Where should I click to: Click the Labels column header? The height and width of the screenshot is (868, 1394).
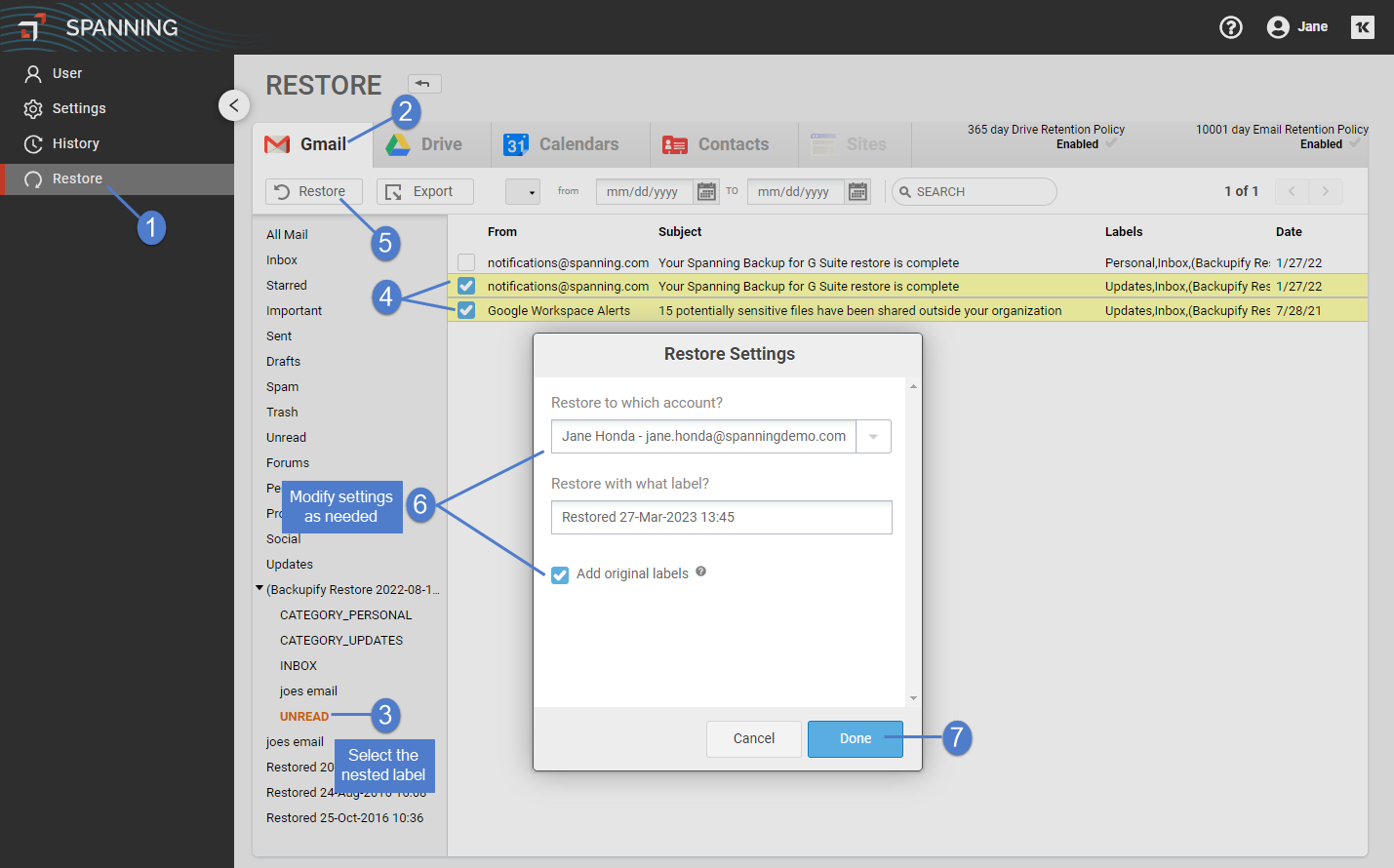click(1124, 231)
